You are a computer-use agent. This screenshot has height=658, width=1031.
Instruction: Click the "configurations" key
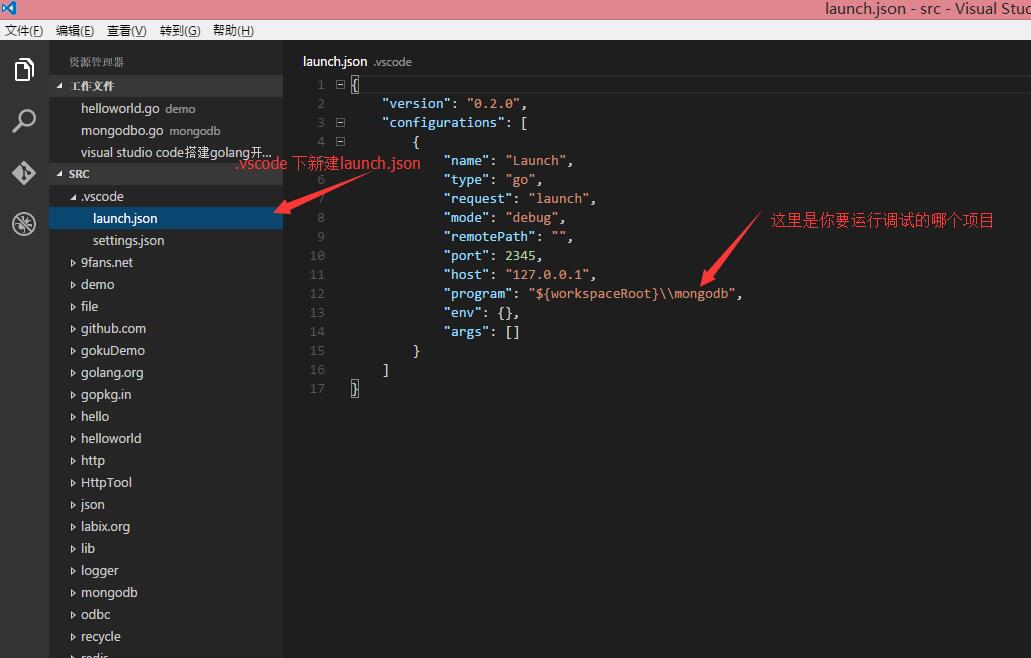(444, 123)
